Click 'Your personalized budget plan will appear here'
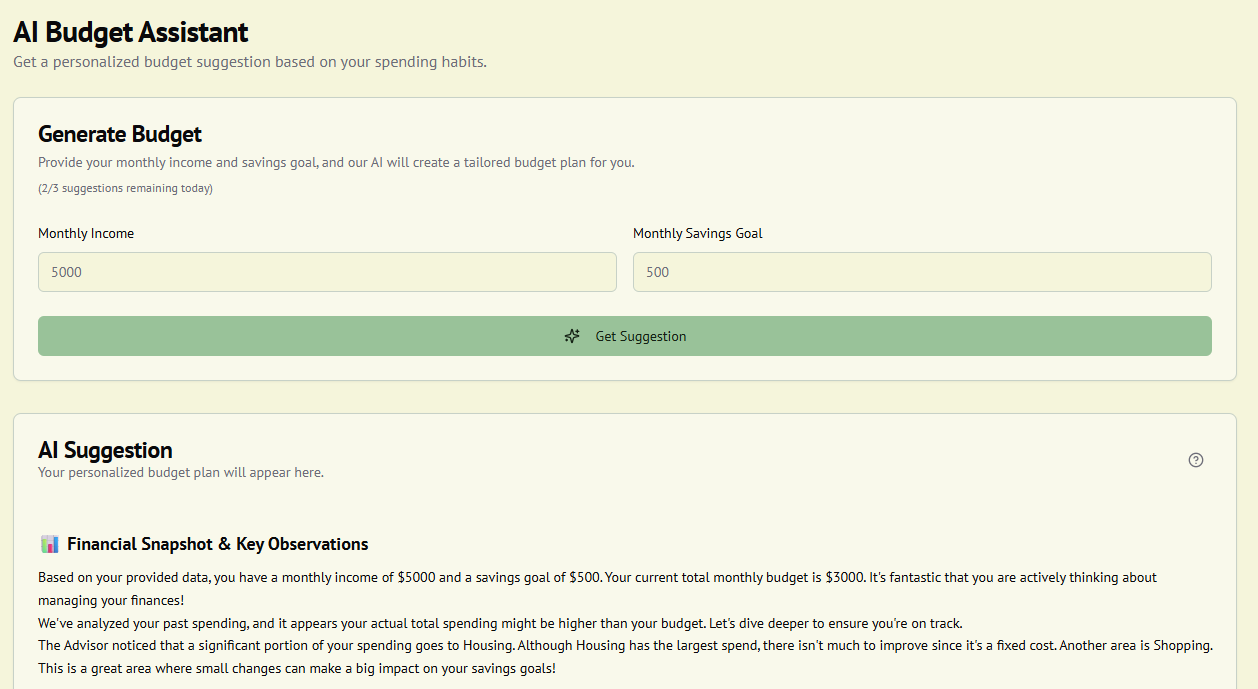The width and height of the screenshot is (1258, 689). click(180, 472)
